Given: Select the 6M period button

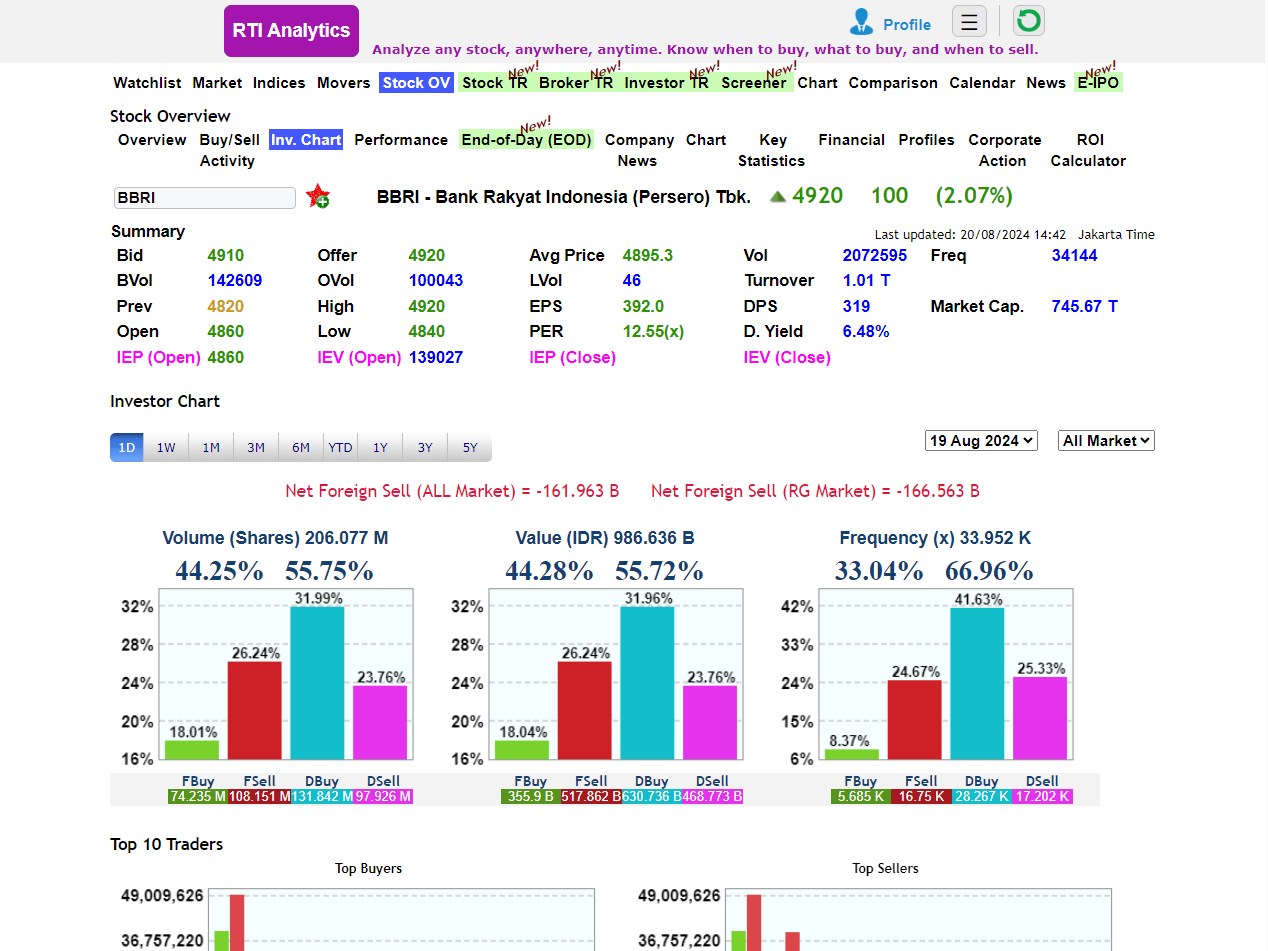Looking at the screenshot, I should click(x=301, y=447).
